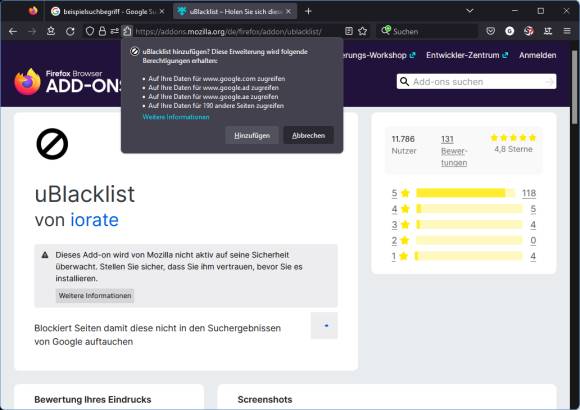Select the uBlacklist add-on tab

(x=235, y=11)
